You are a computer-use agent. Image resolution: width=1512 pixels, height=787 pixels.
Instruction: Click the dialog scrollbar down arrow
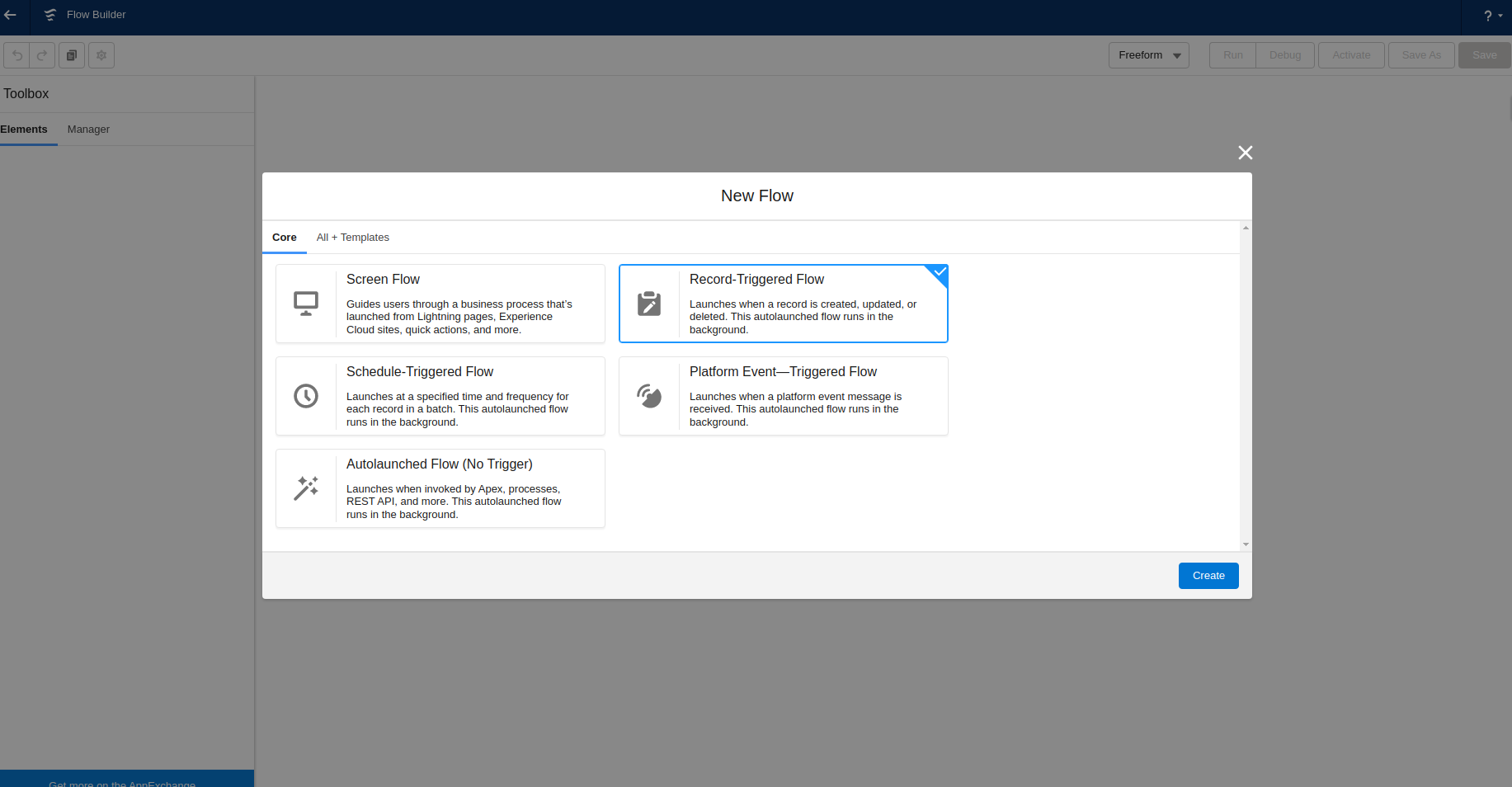click(x=1246, y=544)
